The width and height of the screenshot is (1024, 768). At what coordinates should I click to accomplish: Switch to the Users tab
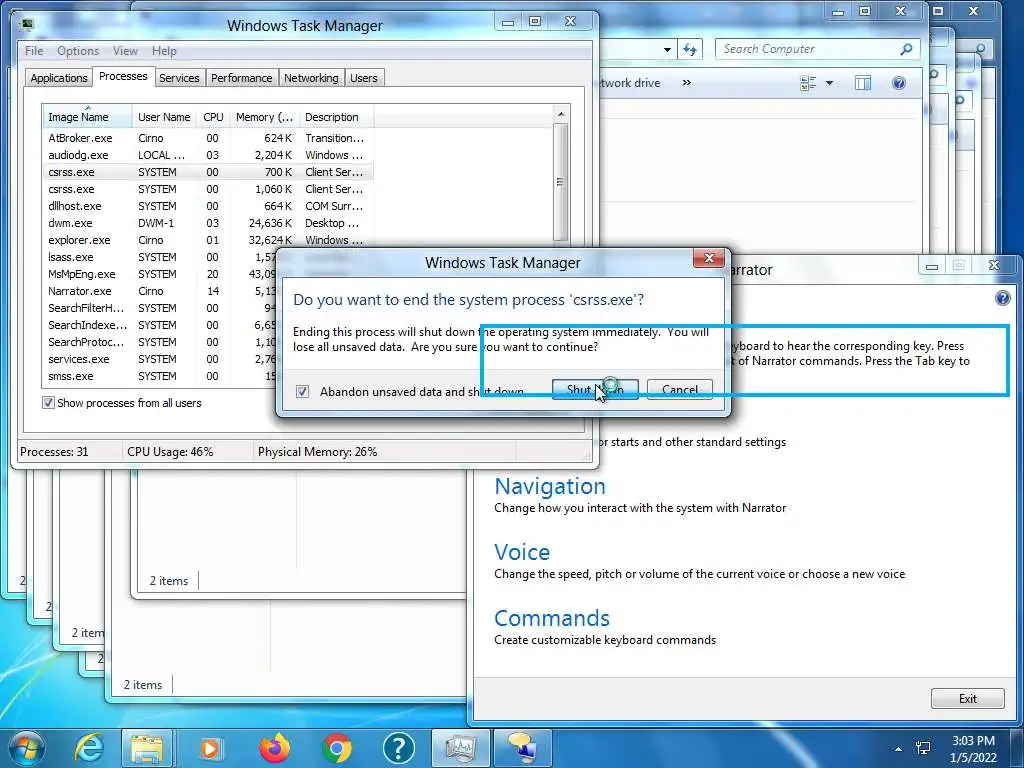[x=364, y=78]
